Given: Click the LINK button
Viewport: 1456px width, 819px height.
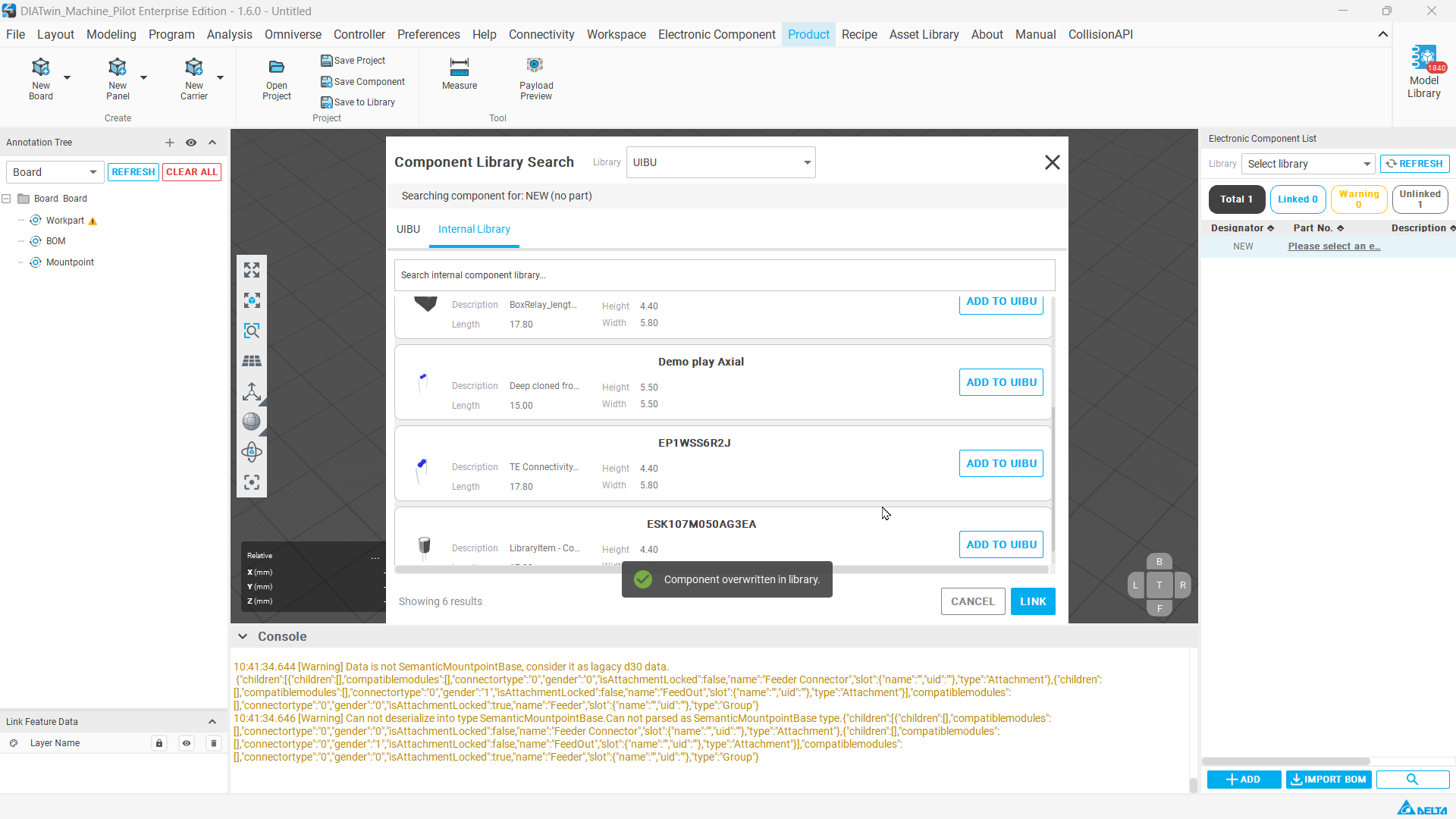Looking at the screenshot, I should click(1033, 601).
